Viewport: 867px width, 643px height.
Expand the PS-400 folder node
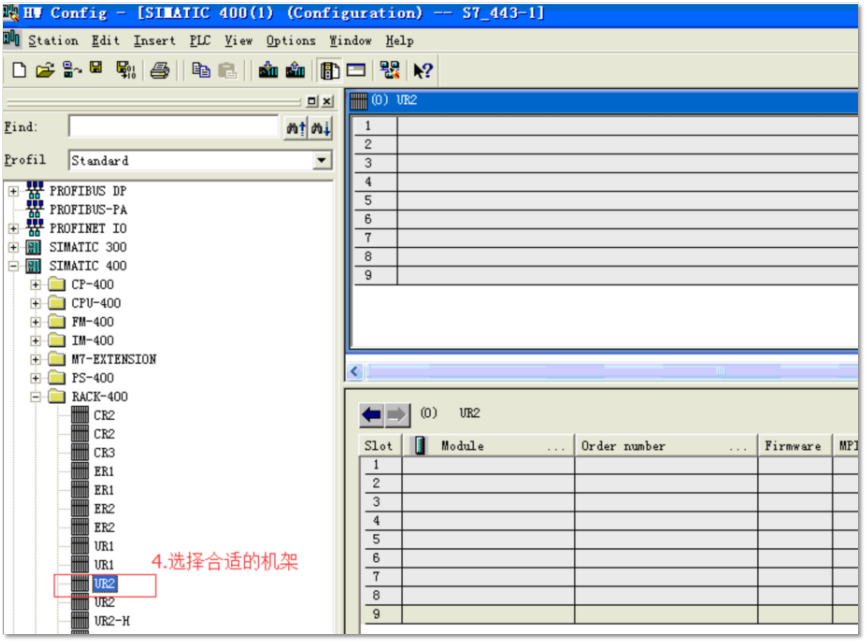35,379
